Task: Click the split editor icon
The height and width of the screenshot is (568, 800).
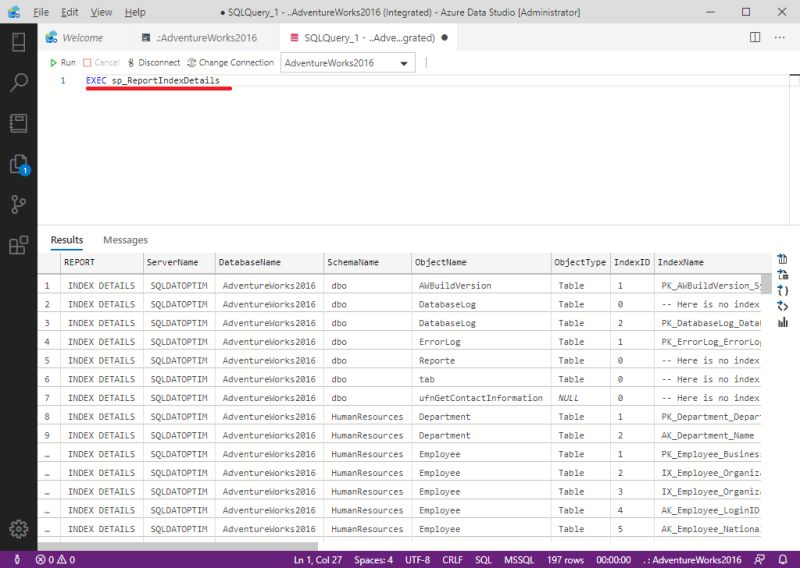Action: [755, 37]
